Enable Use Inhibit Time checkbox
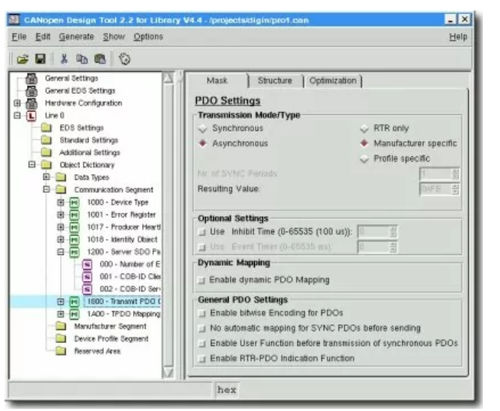Image resolution: width=500 pixels, height=411 pixels. point(202,232)
